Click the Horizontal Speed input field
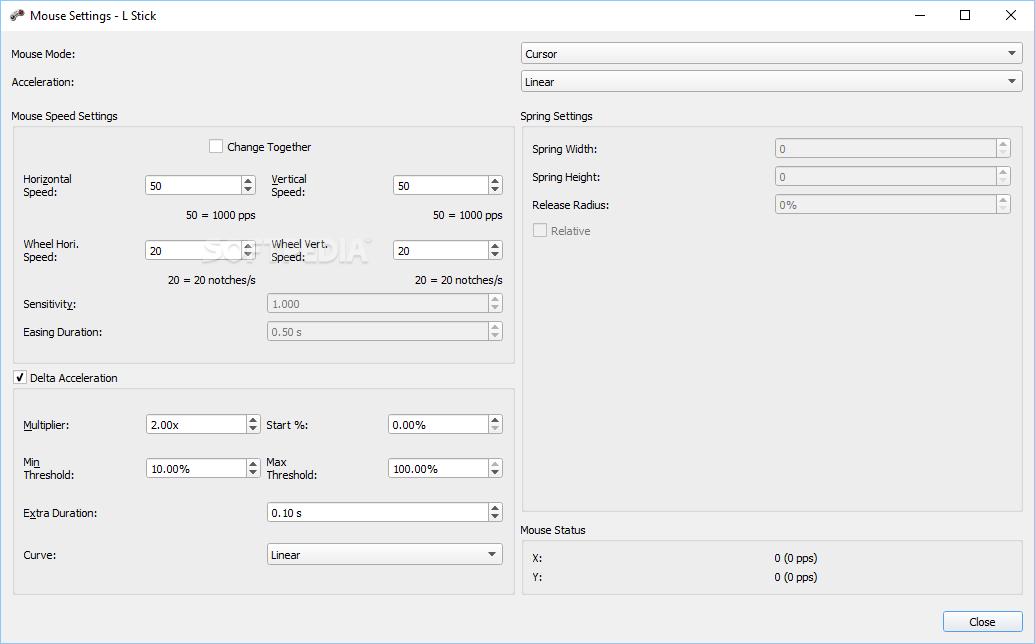 193,186
